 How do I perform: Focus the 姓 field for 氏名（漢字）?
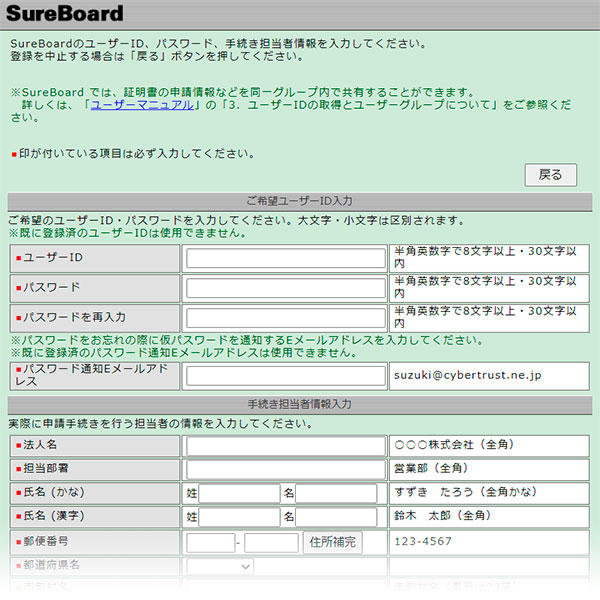tap(239, 517)
